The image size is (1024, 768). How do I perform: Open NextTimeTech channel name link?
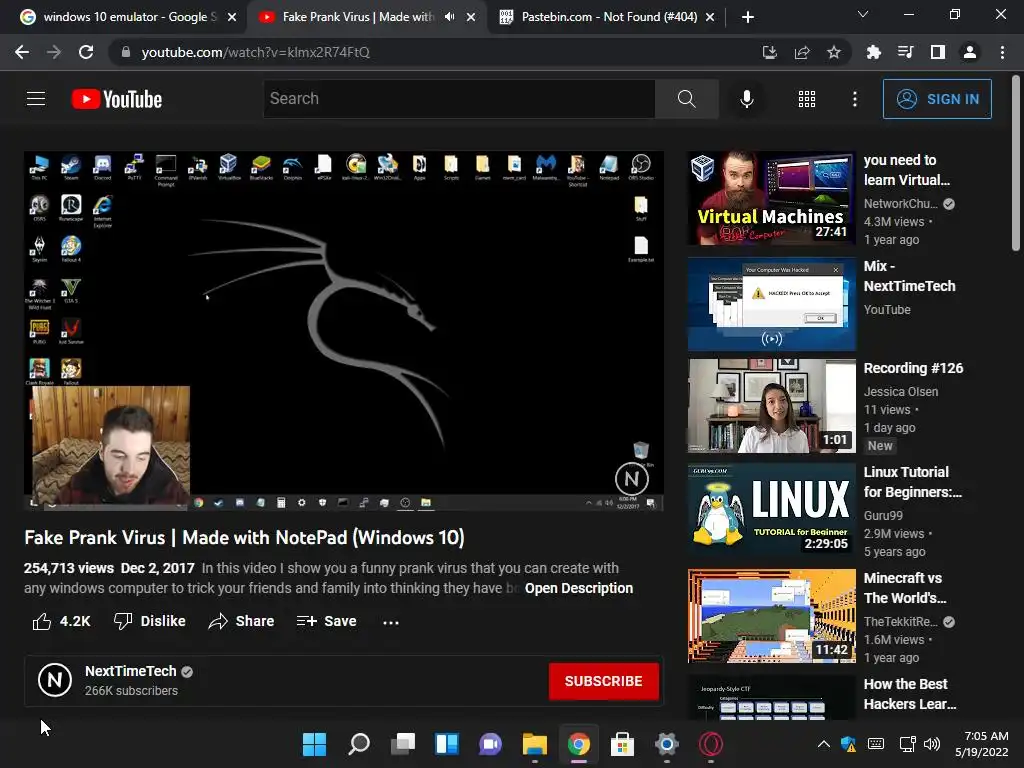tap(131, 671)
